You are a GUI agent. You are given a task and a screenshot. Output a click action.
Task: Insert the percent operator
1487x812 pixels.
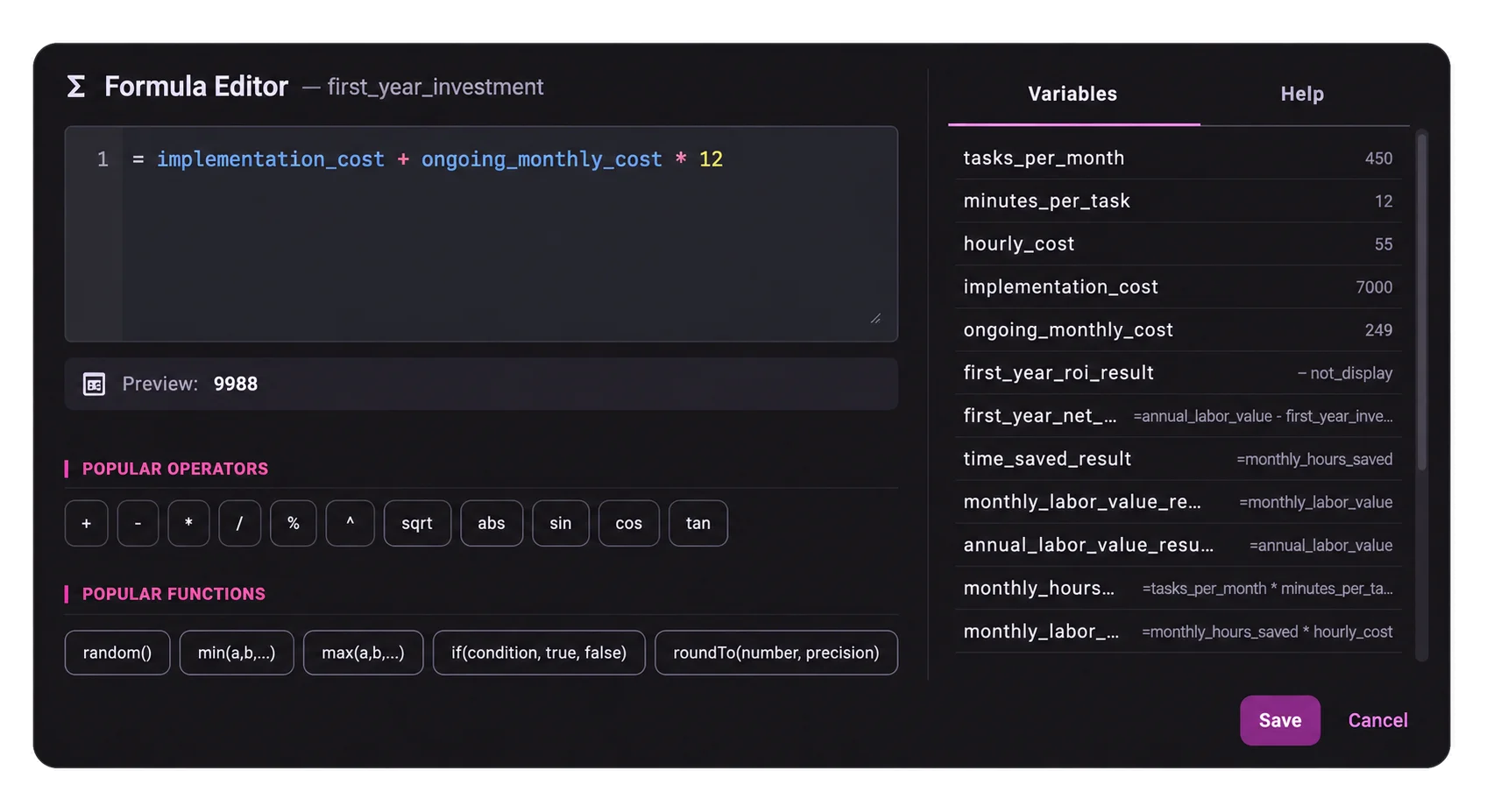pos(294,523)
